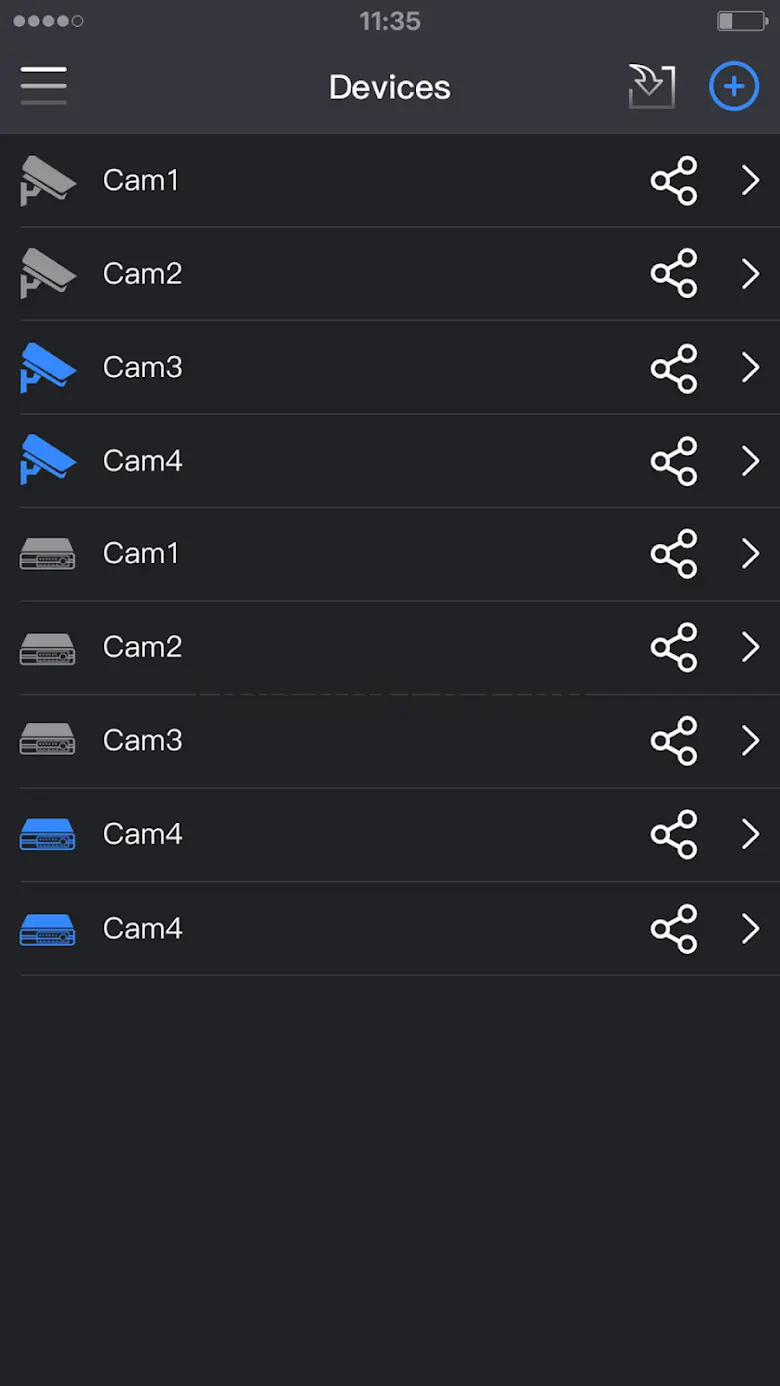This screenshot has height=1386, width=780.
Task: Open chevron for blue camera Cam4
Action: (x=750, y=461)
